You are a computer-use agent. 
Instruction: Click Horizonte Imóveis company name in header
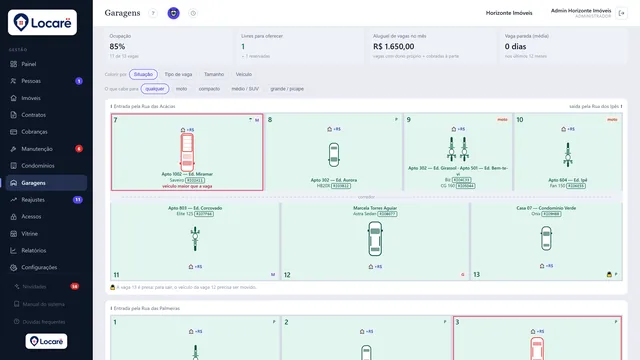click(x=509, y=13)
